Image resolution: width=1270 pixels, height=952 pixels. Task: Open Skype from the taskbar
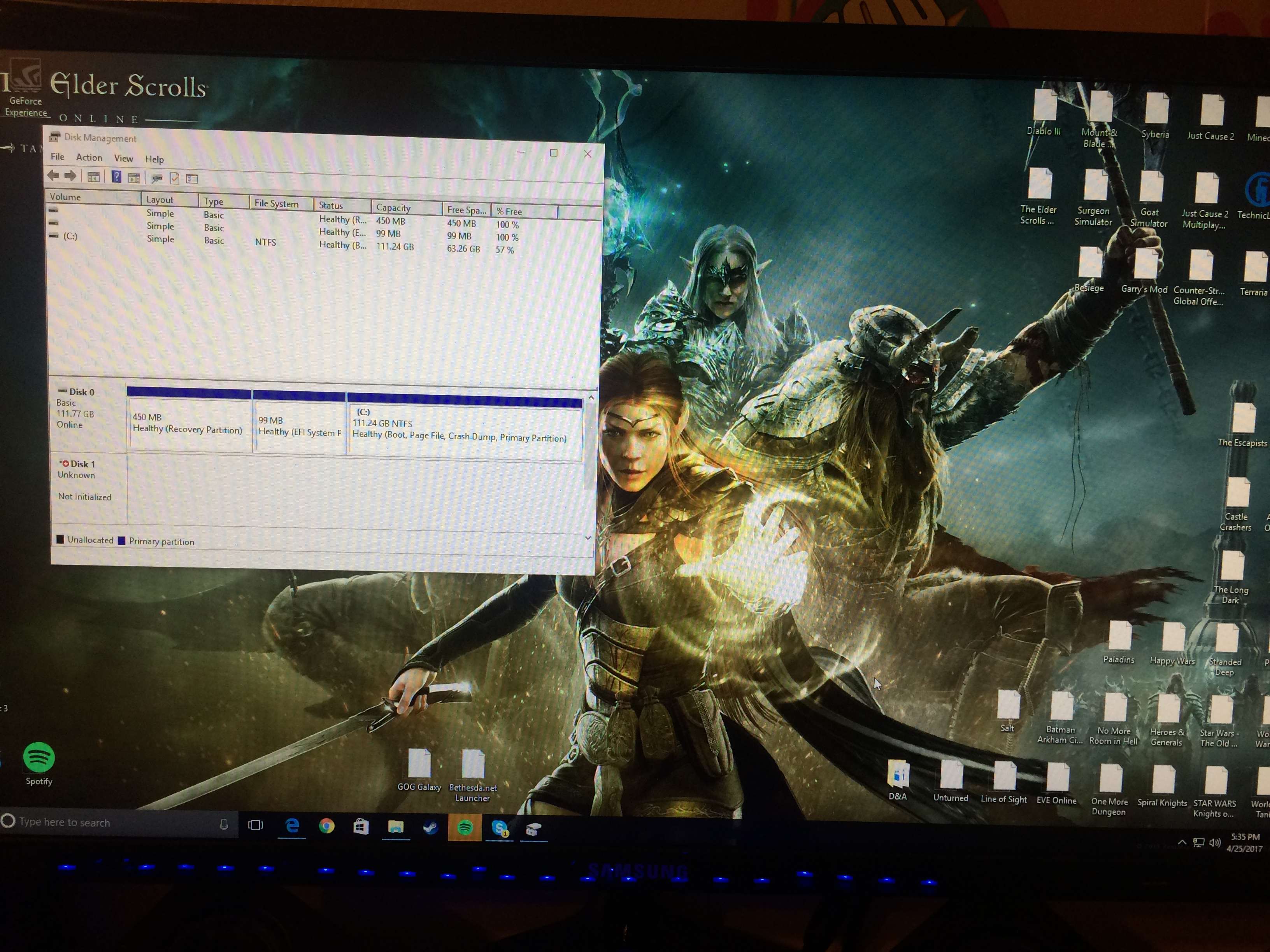(x=500, y=828)
